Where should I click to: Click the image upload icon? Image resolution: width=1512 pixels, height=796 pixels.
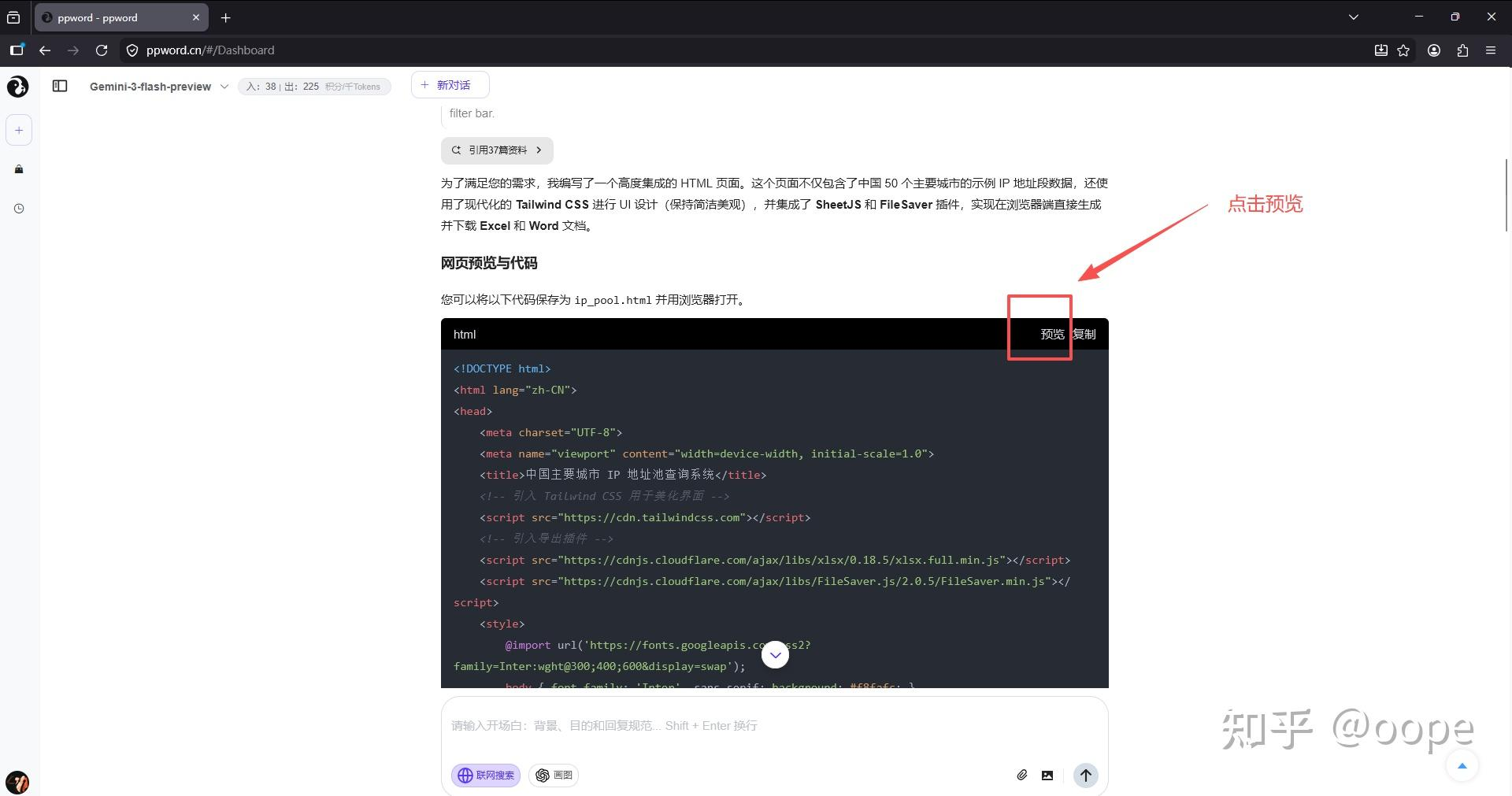pyautogui.click(x=1047, y=776)
